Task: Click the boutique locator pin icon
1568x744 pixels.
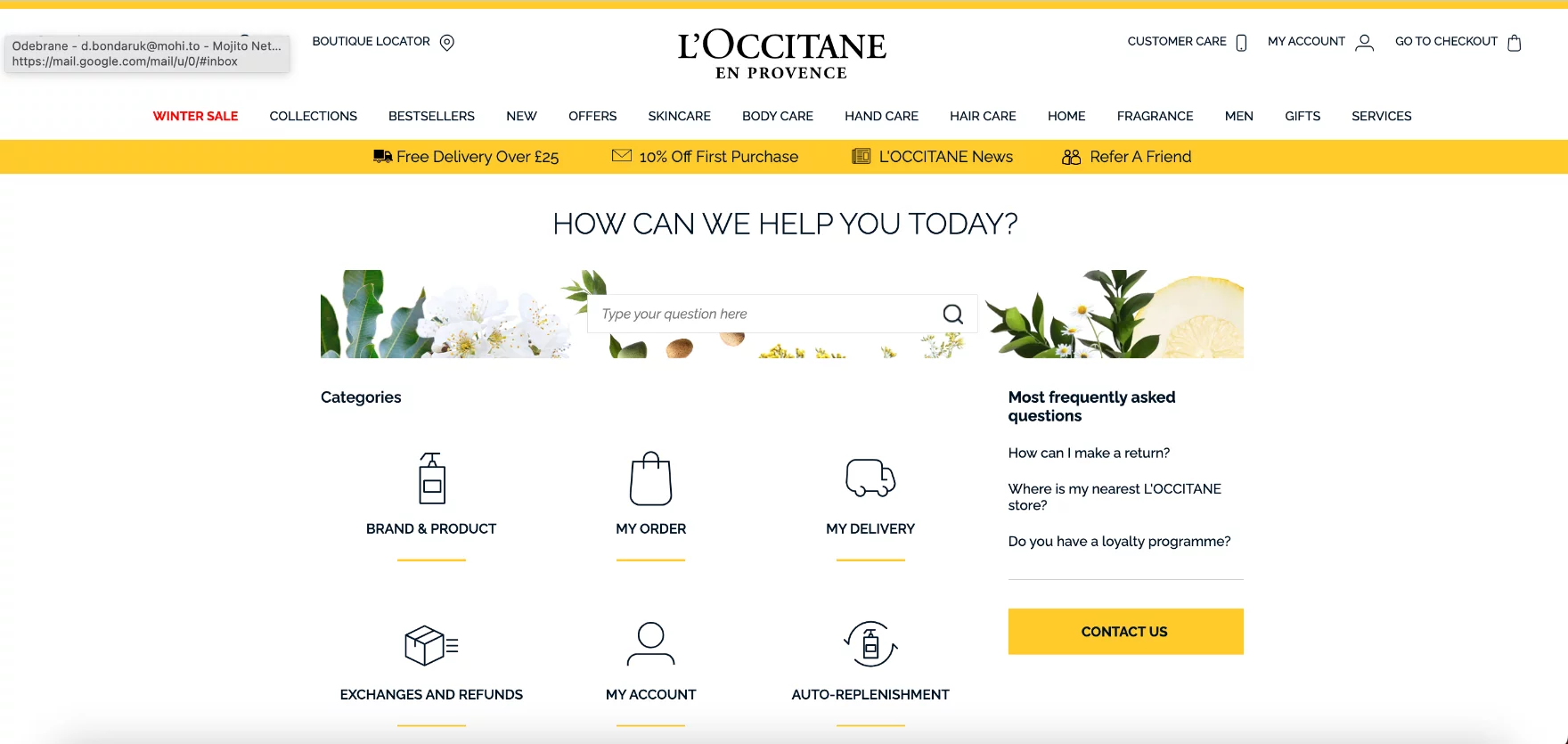Action: tap(447, 43)
